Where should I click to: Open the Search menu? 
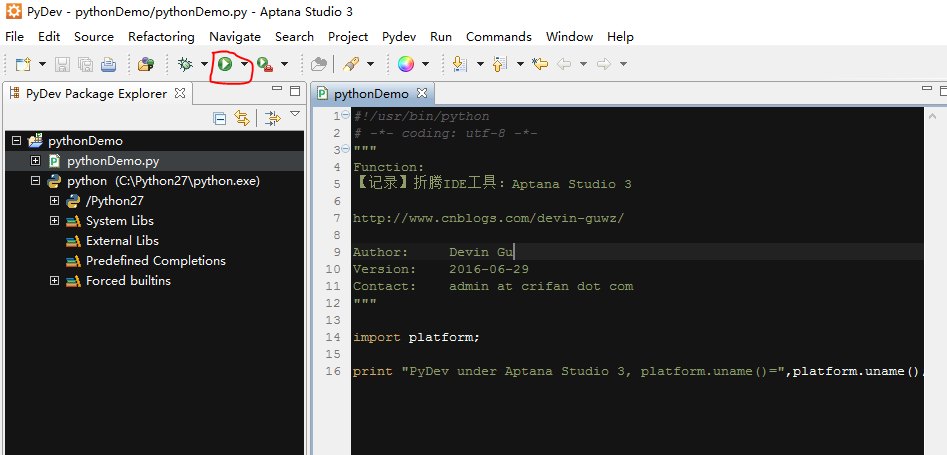294,37
